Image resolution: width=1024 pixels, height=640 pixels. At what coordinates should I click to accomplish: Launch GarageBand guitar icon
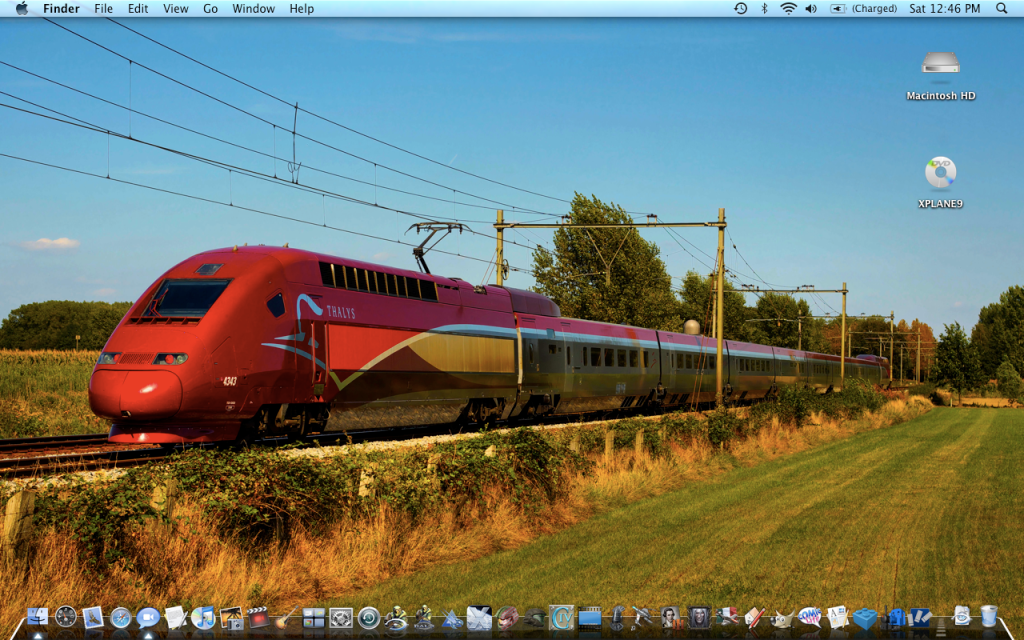(286, 617)
